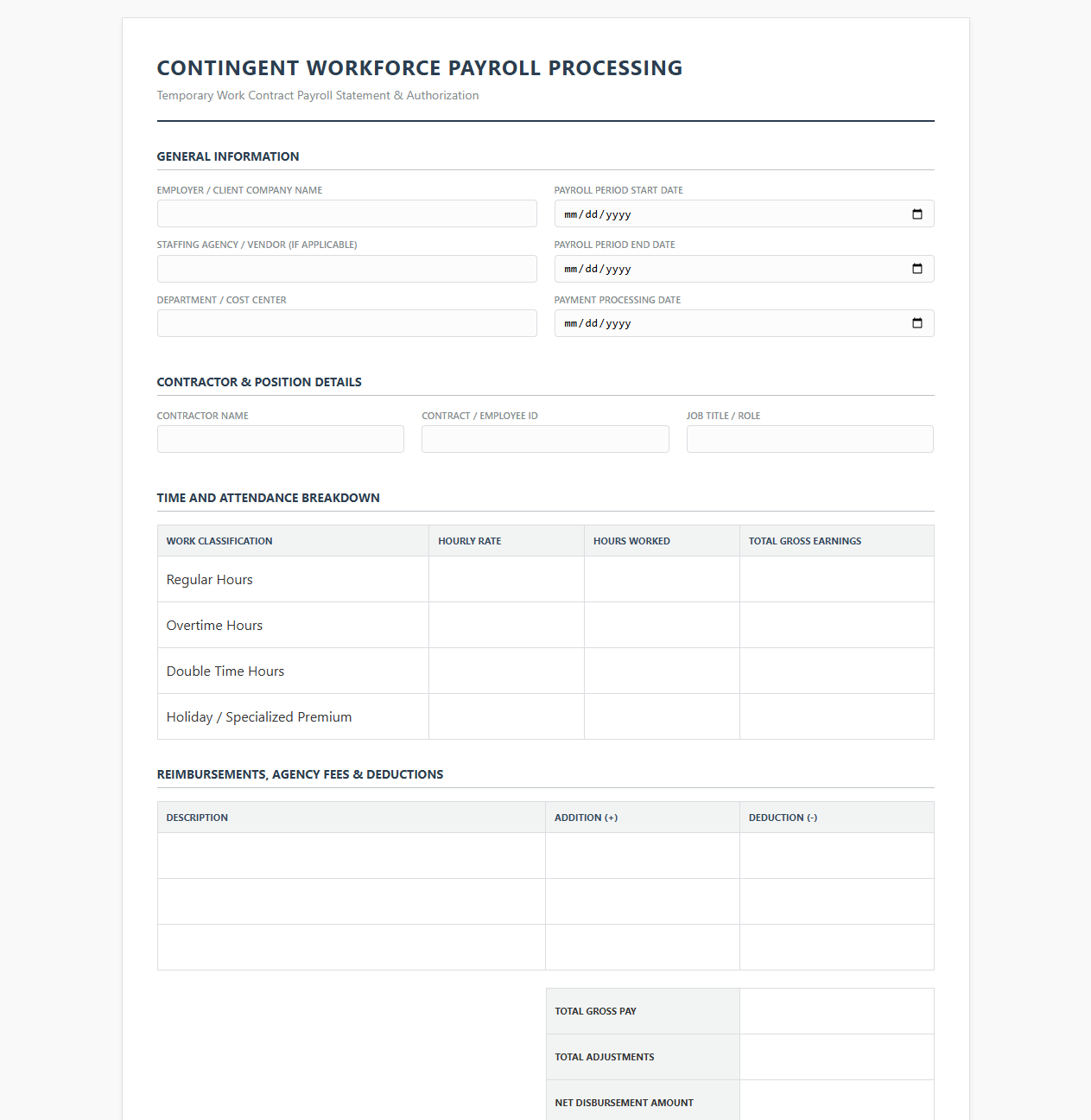The width and height of the screenshot is (1091, 1120).
Task: Click the Description column header
Action: click(x=197, y=818)
